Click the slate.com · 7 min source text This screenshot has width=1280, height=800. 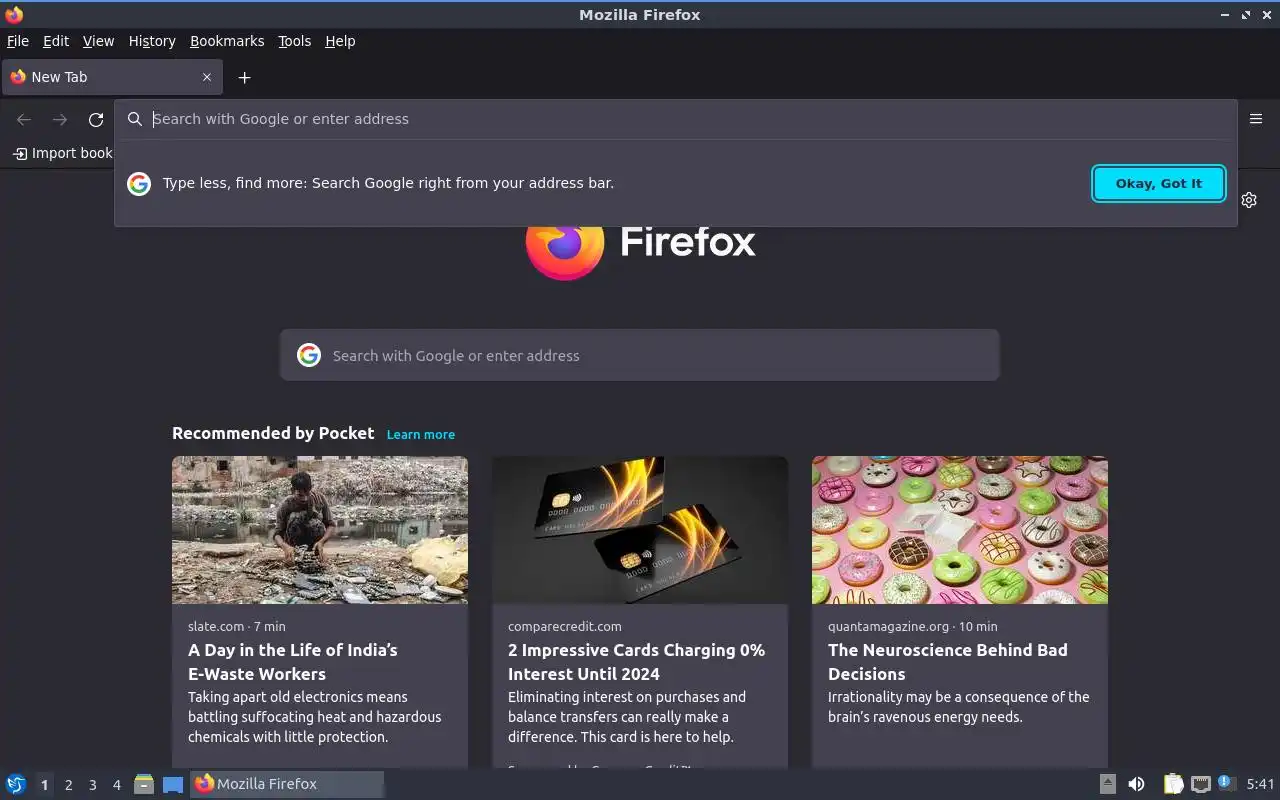click(237, 626)
